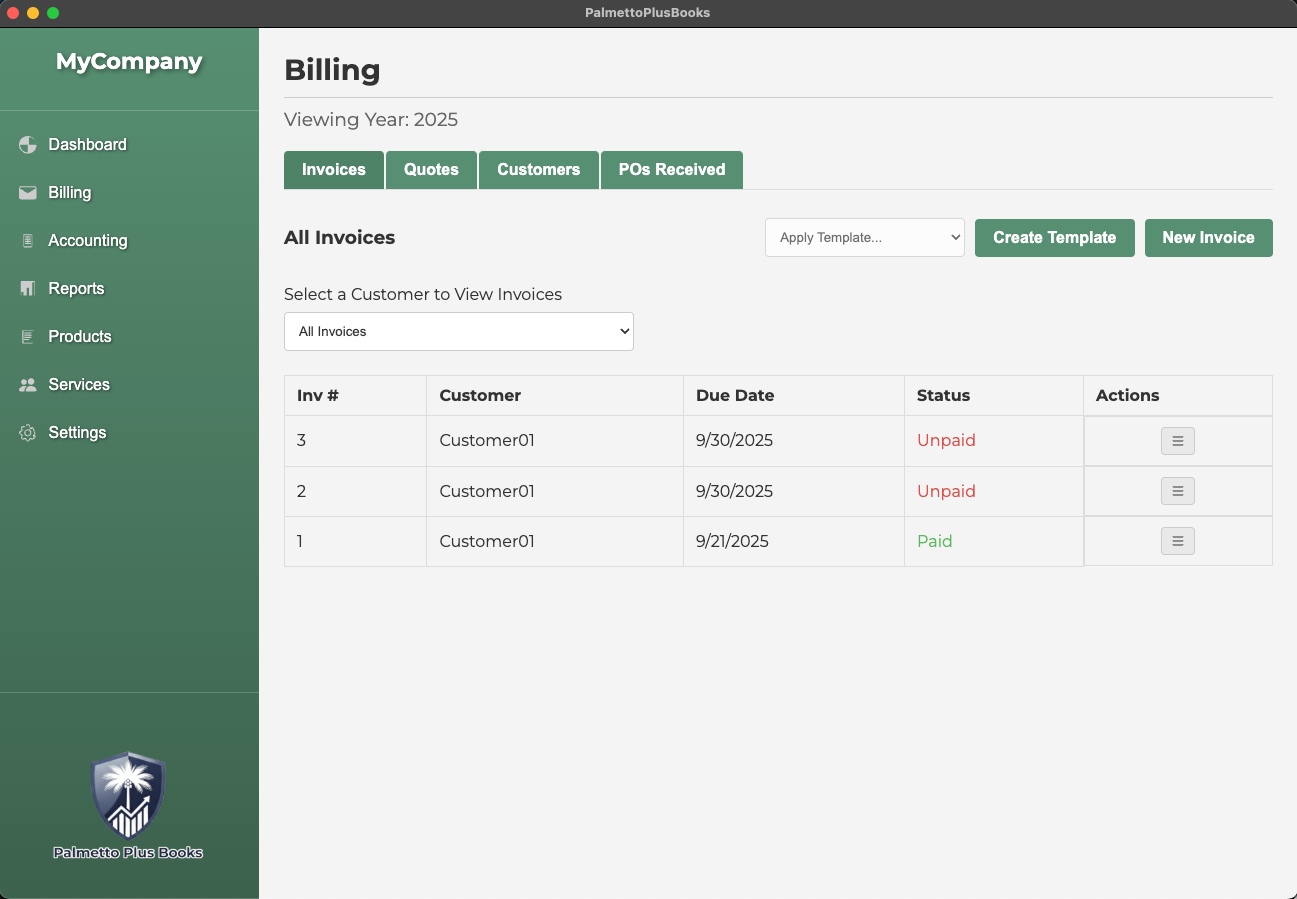
Task: Click the Billing envelope icon in sidebar
Action: pyautogui.click(x=28, y=193)
